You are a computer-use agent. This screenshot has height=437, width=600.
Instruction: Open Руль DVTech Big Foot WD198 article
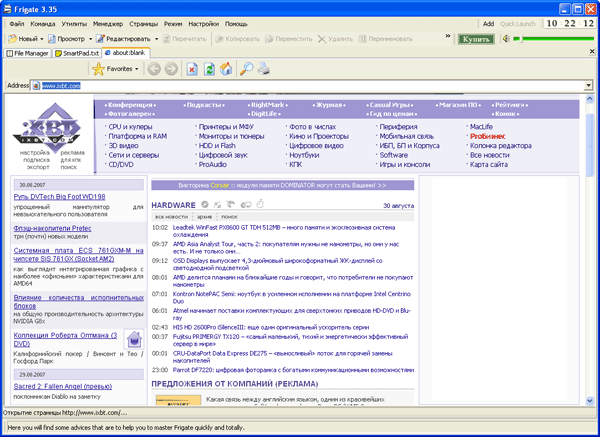click(59, 197)
